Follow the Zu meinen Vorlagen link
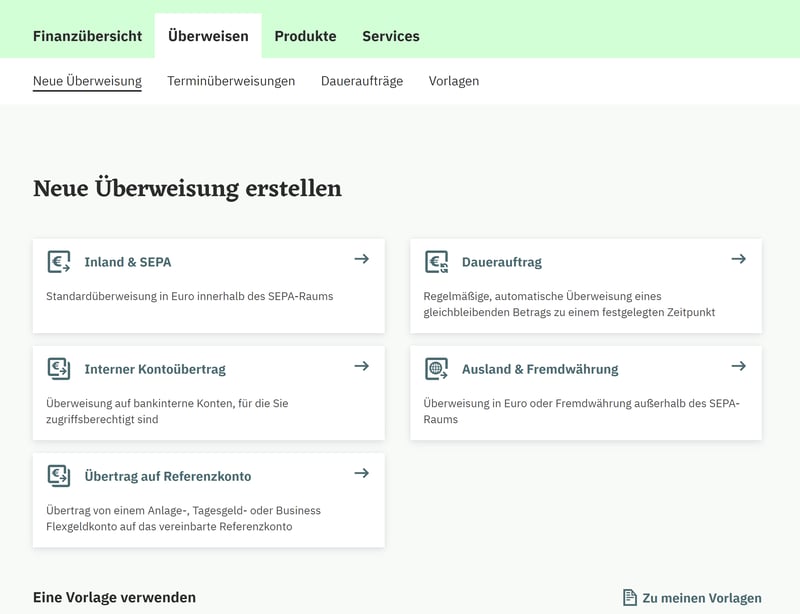Image resolution: width=800 pixels, height=614 pixels. click(x=701, y=598)
